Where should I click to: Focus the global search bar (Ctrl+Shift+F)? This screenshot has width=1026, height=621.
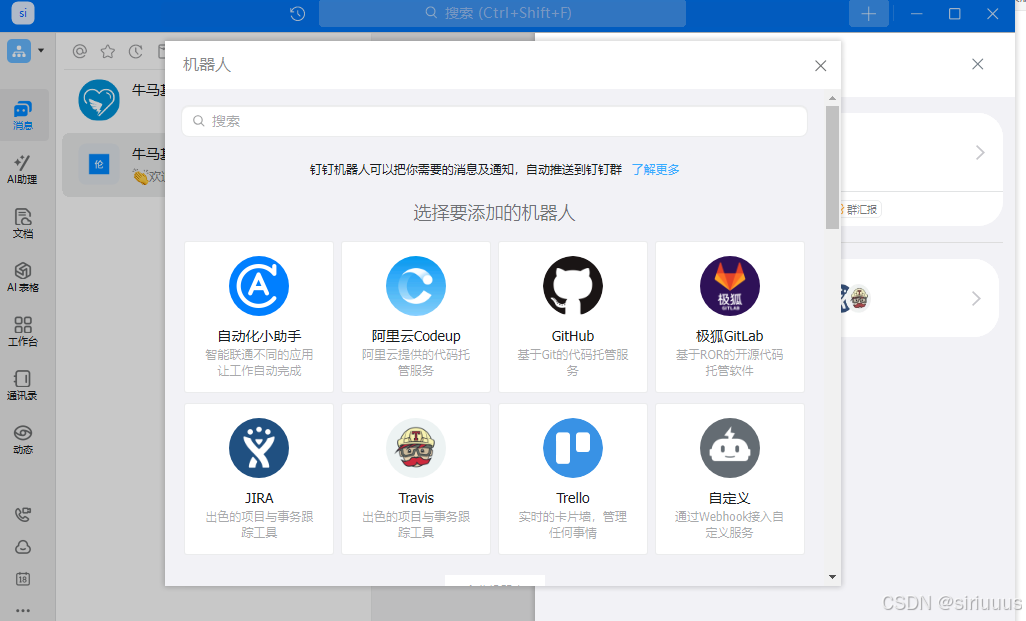point(503,13)
